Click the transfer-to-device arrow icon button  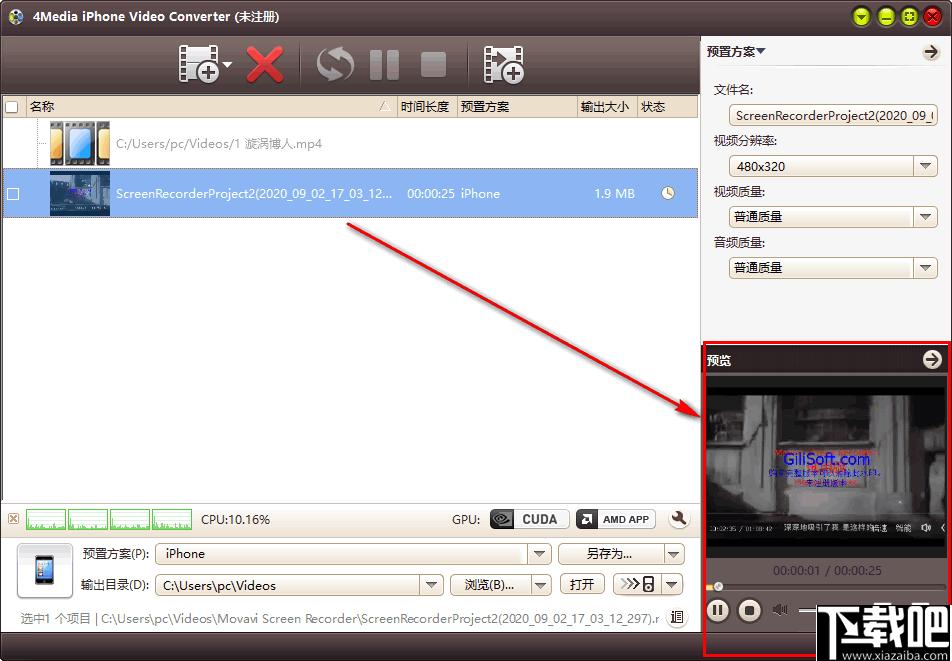click(x=638, y=585)
